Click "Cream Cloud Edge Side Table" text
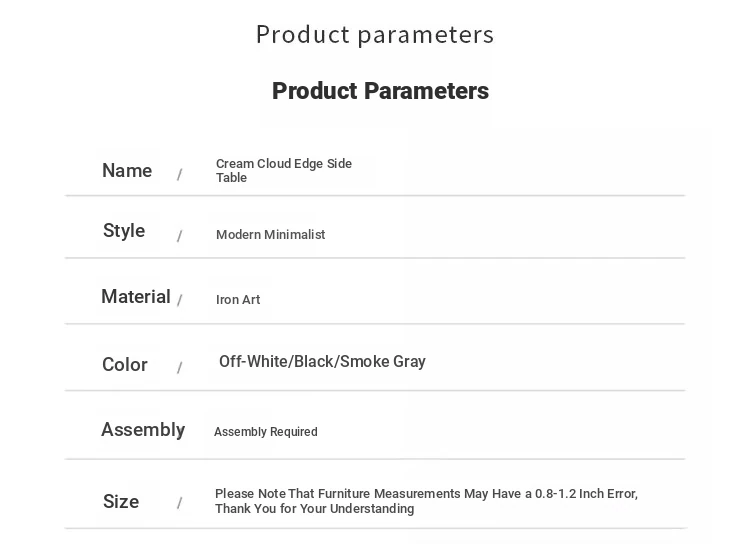The image size is (750, 544). tap(284, 170)
